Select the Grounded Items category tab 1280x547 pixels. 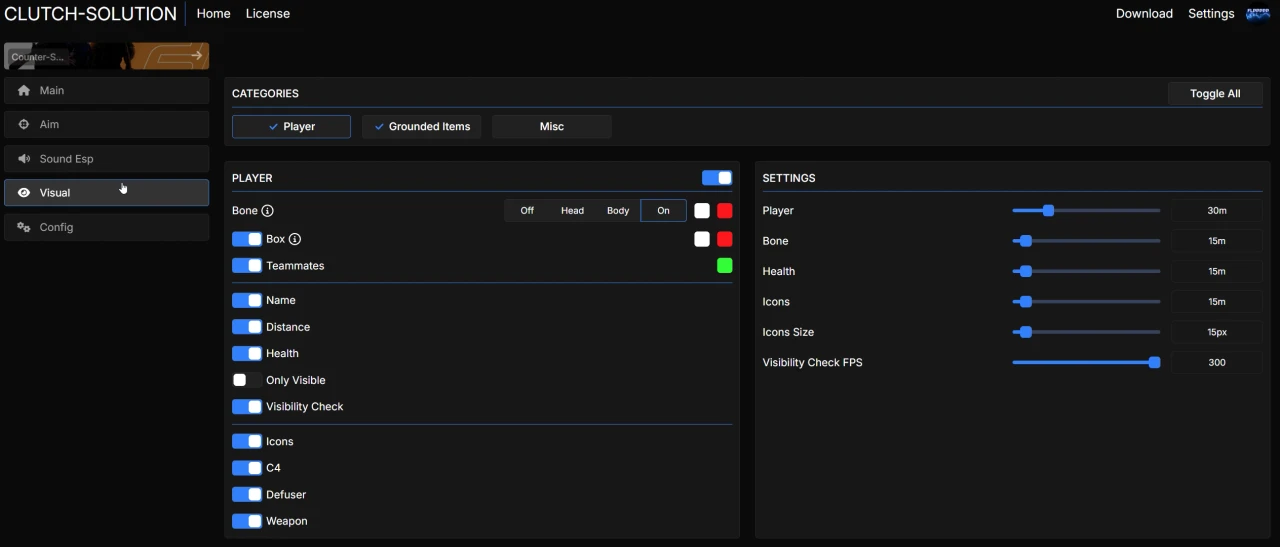click(x=421, y=127)
